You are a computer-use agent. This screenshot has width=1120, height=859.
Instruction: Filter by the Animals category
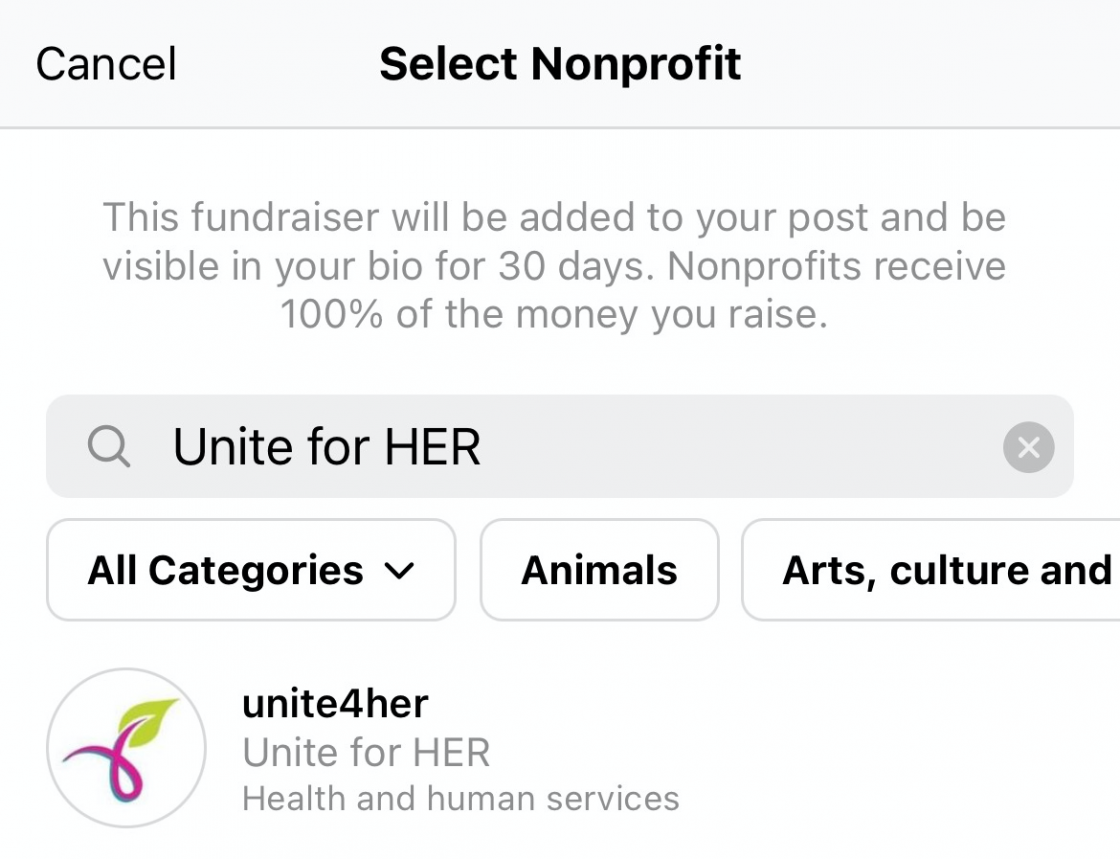tap(599, 570)
